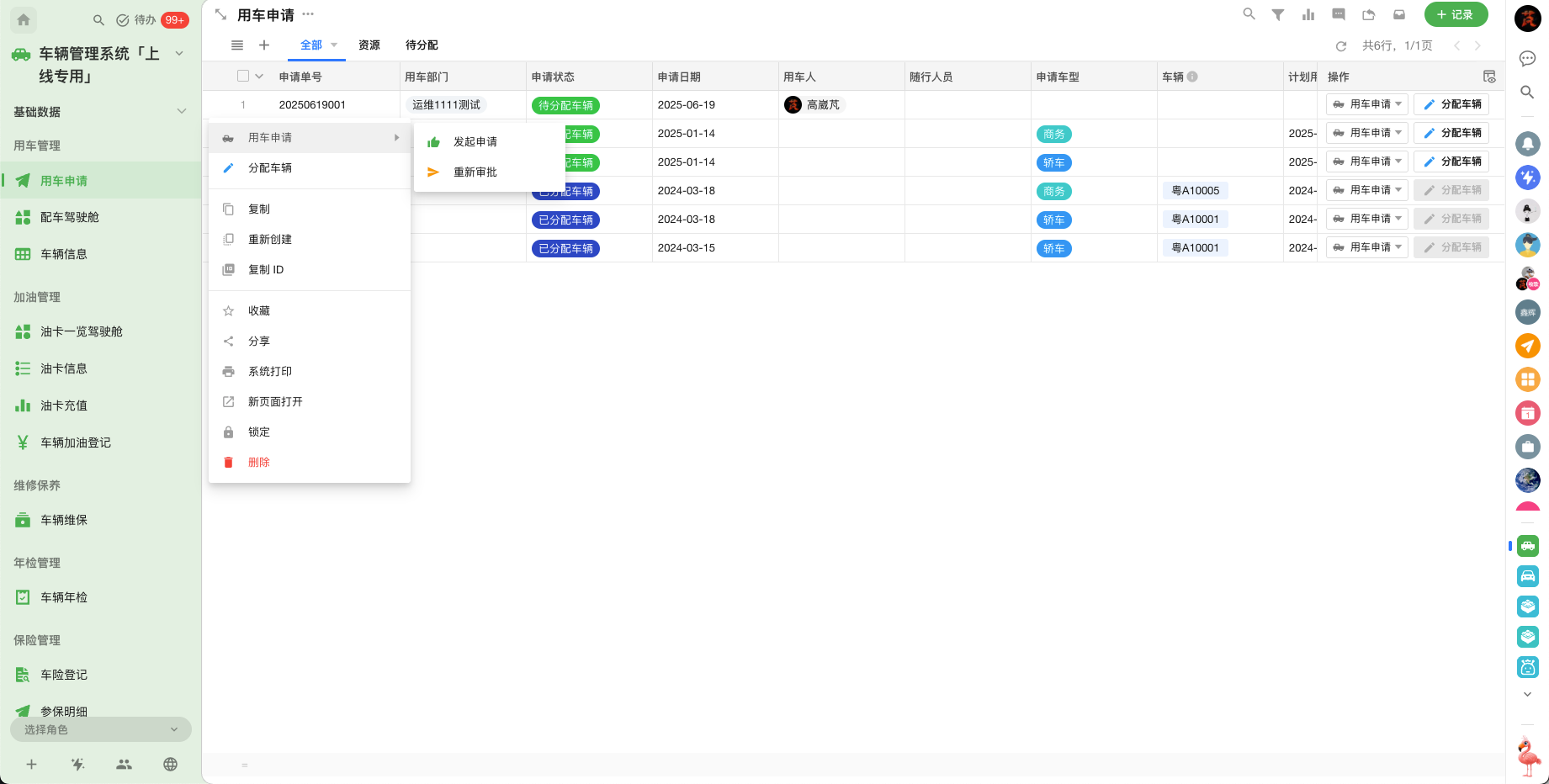Choose 锁定 in the context menu
Screen dimensions: 1549x784
pos(310,432)
